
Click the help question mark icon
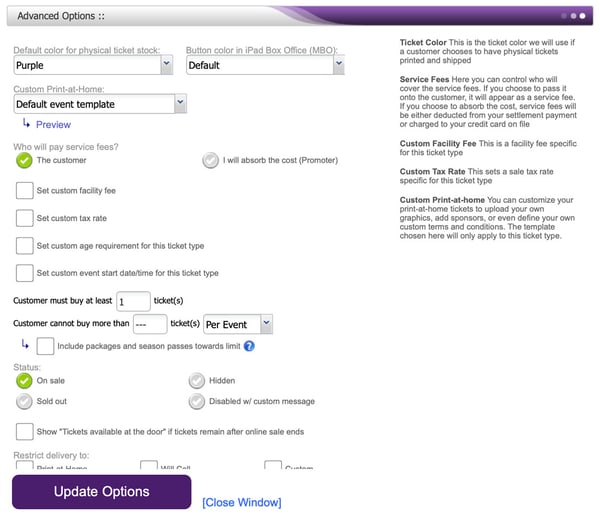[x=249, y=346]
